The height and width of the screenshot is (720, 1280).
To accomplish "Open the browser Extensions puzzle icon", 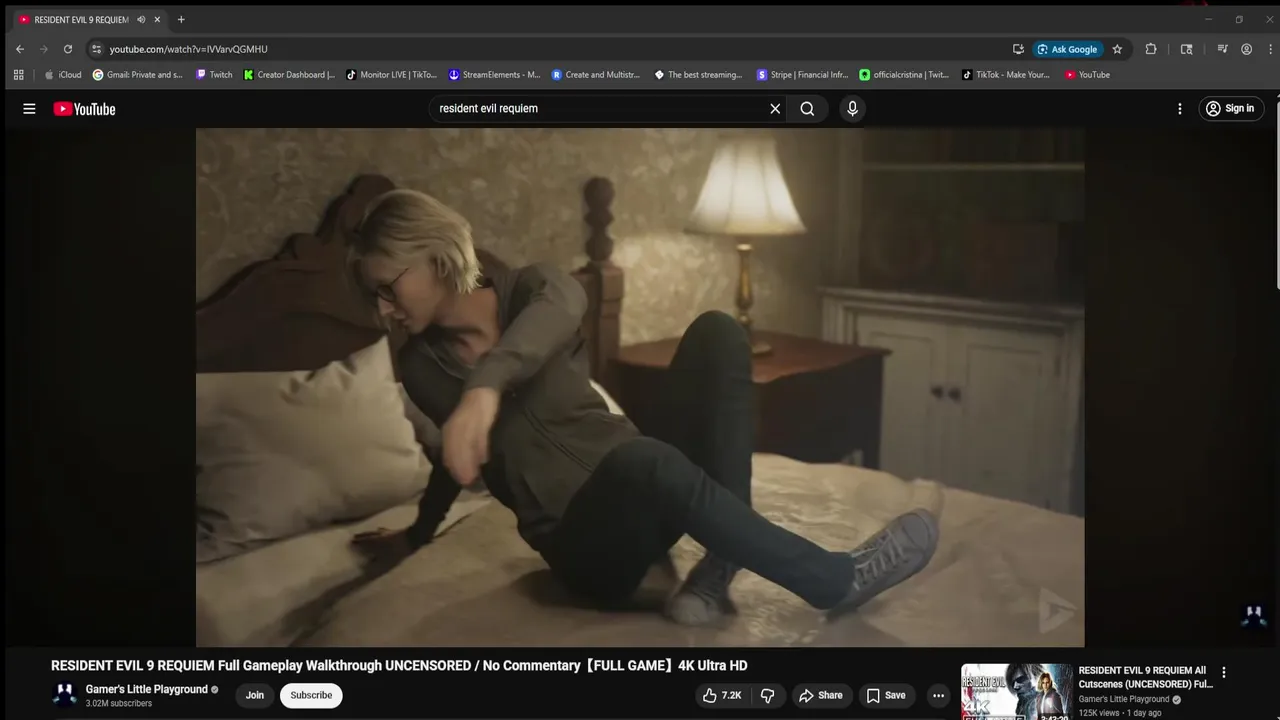I will click(x=1151, y=49).
